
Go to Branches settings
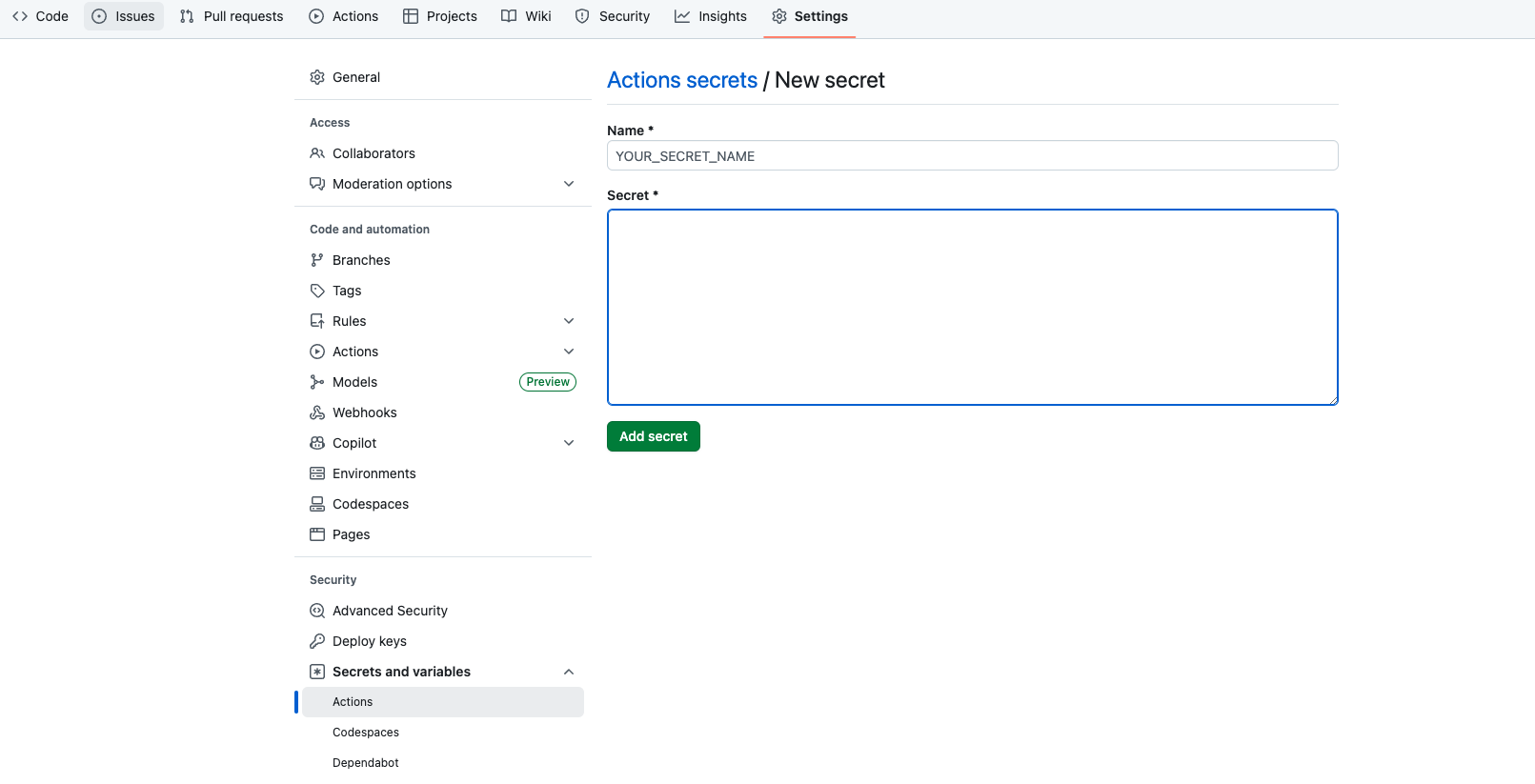tap(443, 260)
